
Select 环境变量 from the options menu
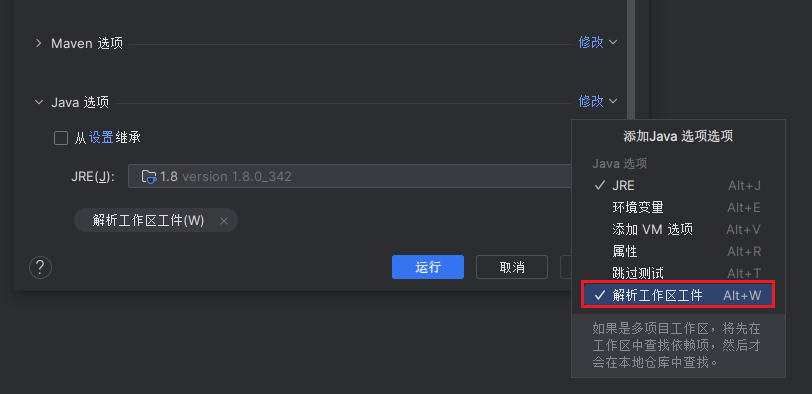[678, 208]
